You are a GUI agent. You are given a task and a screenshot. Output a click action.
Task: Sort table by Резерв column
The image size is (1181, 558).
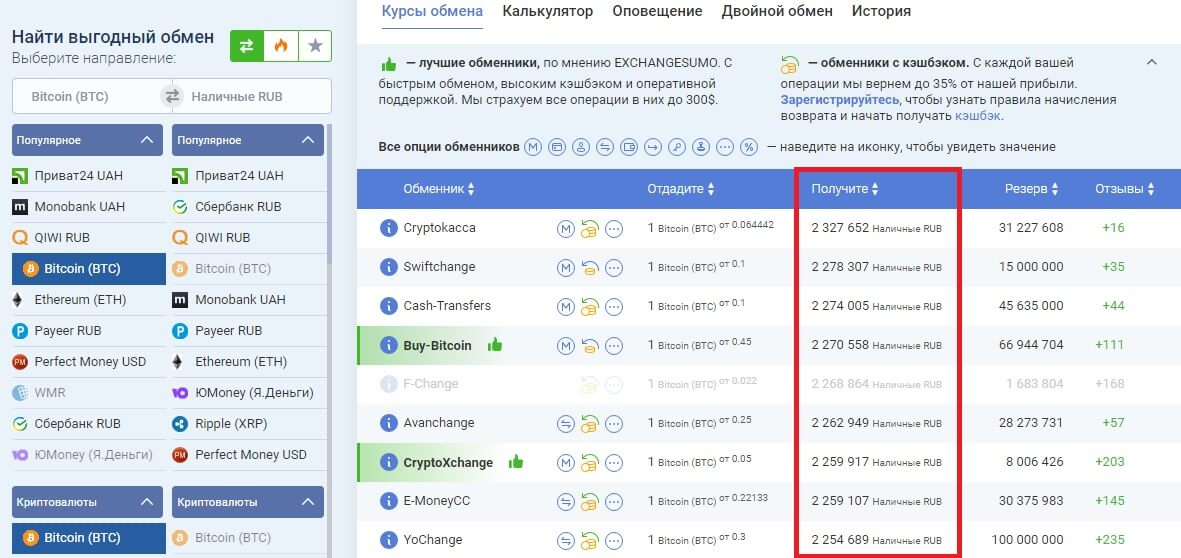pos(1032,189)
